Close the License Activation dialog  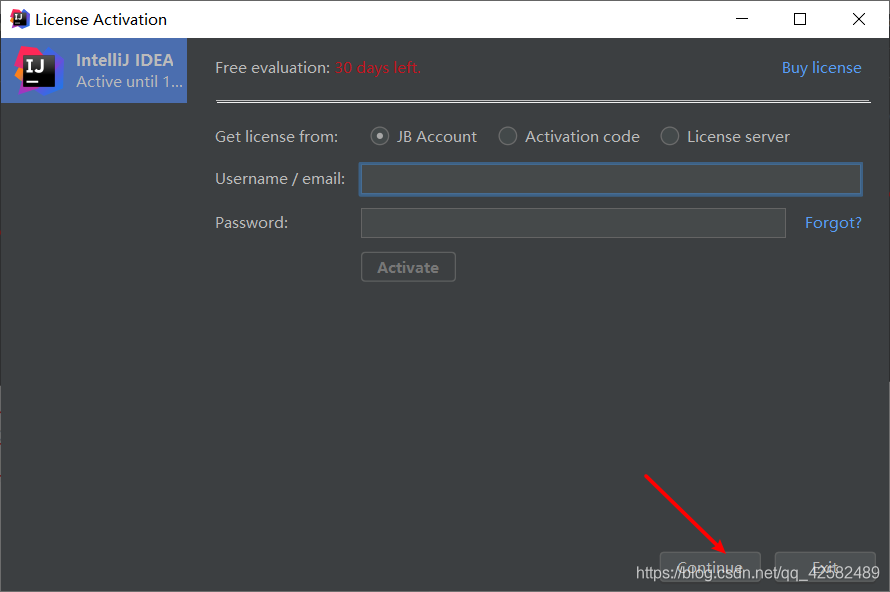(x=859, y=19)
